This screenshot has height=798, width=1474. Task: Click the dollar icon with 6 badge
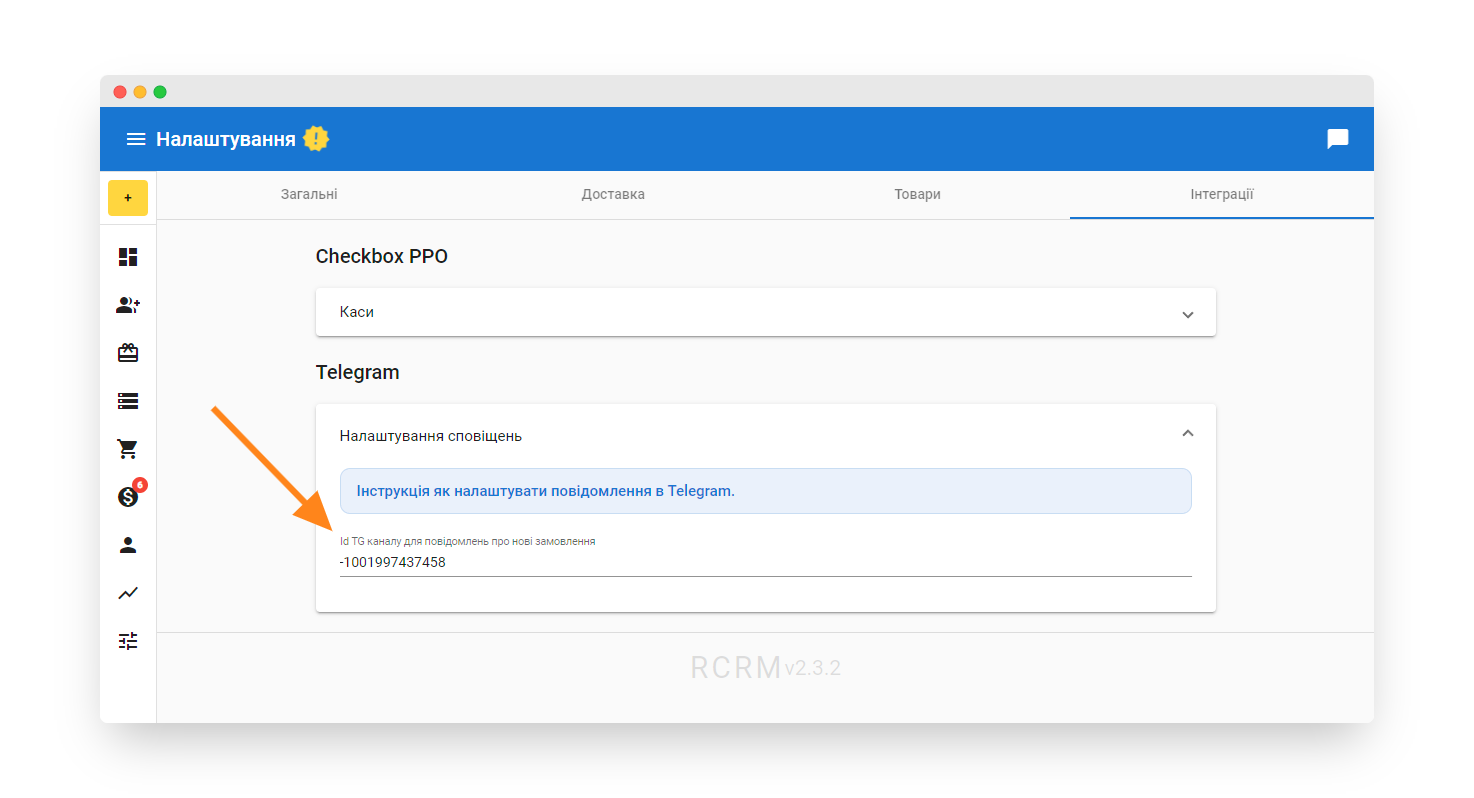[128, 496]
